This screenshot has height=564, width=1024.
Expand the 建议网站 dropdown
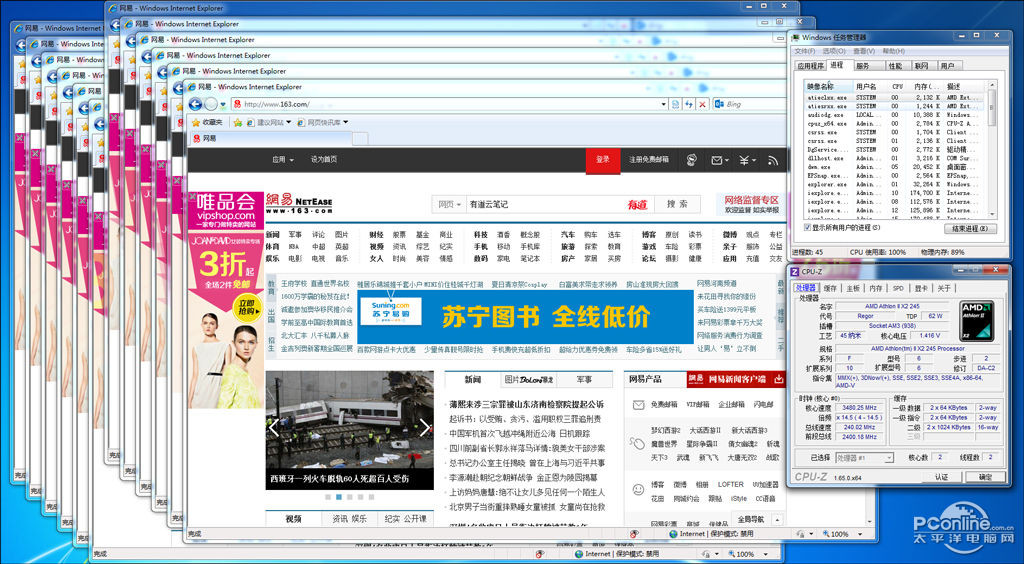point(288,122)
